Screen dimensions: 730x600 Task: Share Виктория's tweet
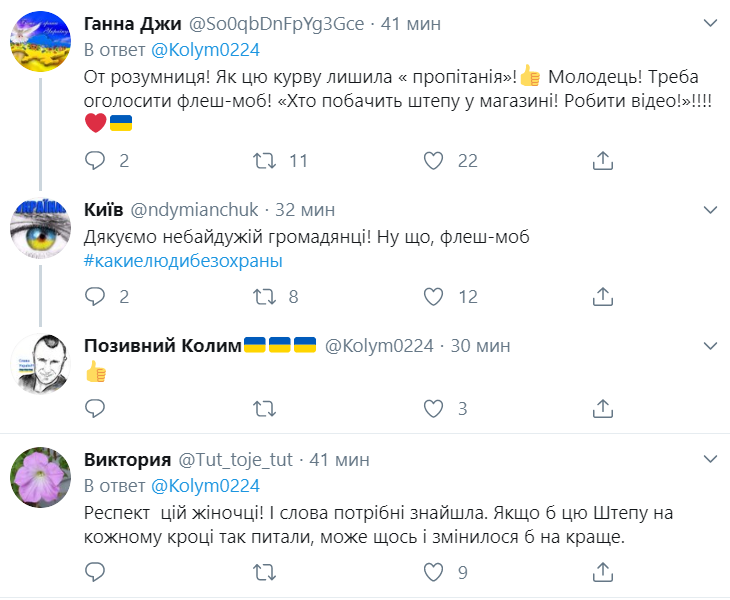(x=603, y=572)
